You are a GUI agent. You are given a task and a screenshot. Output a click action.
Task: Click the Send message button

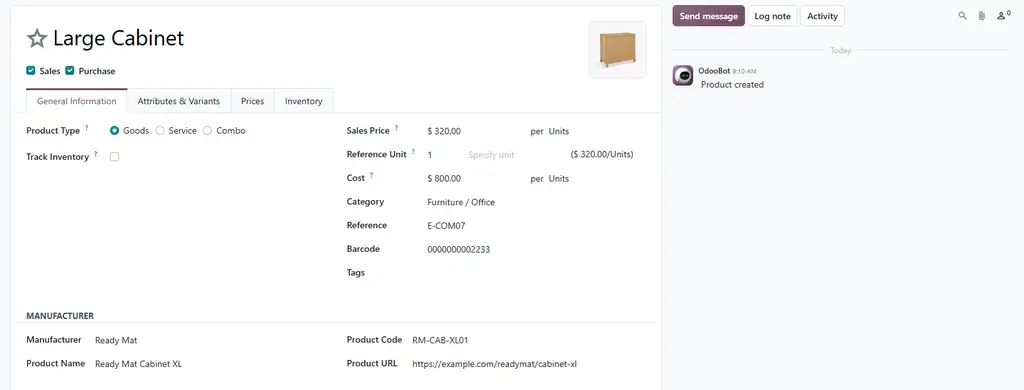pyautogui.click(x=709, y=16)
